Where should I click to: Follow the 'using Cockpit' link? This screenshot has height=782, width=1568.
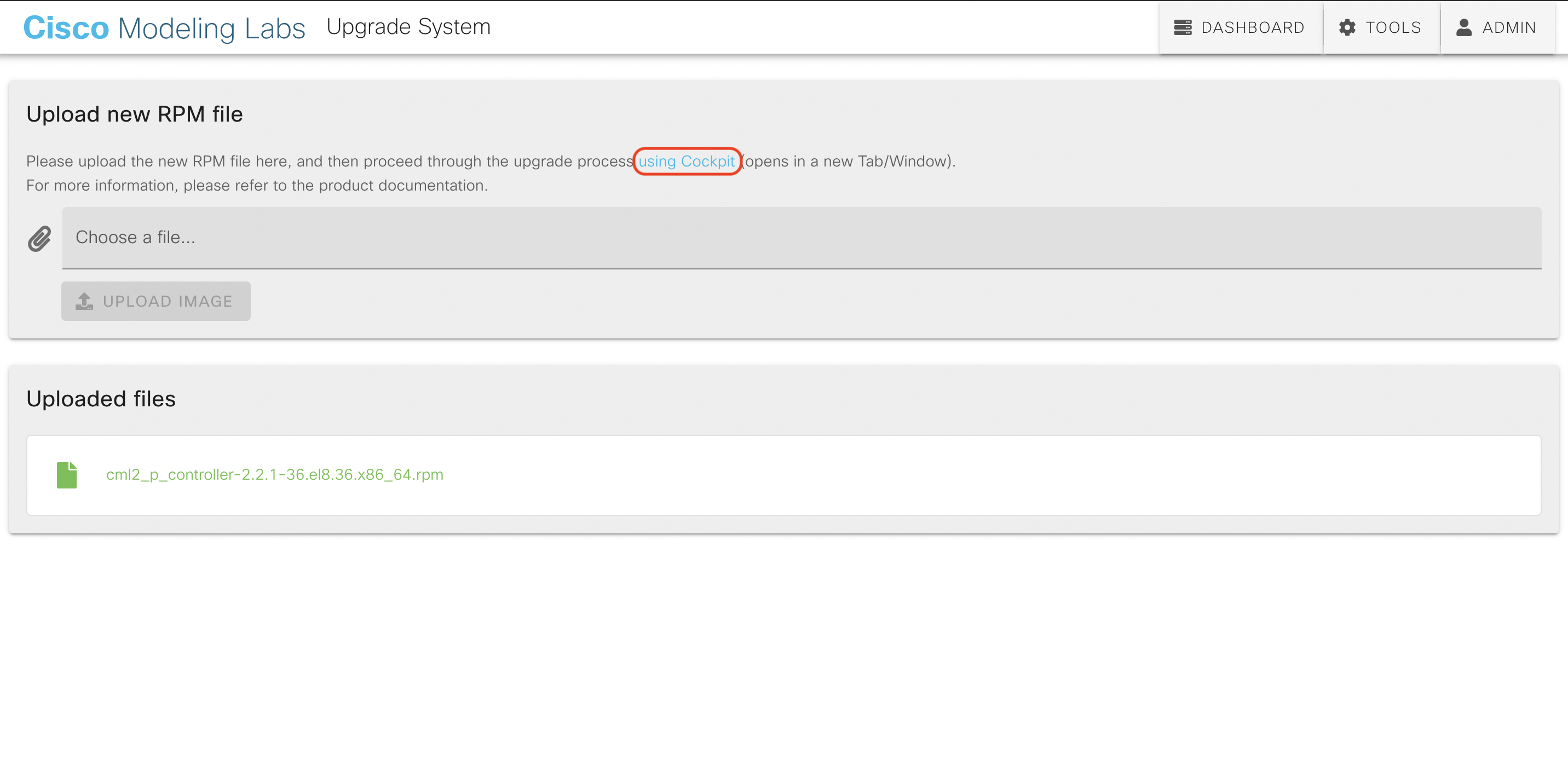tap(686, 162)
